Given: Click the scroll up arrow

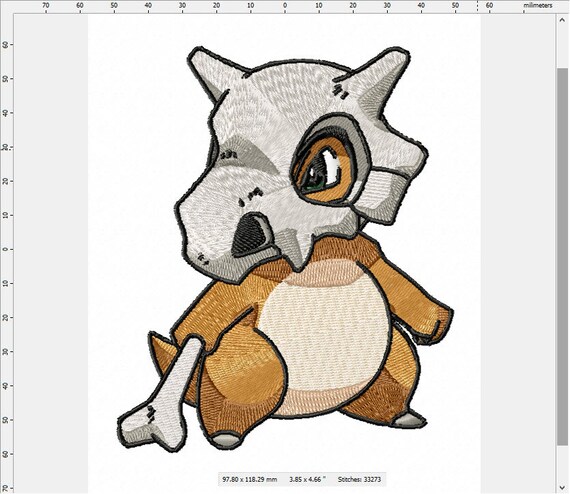Looking at the screenshot, I should click(562, 20).
